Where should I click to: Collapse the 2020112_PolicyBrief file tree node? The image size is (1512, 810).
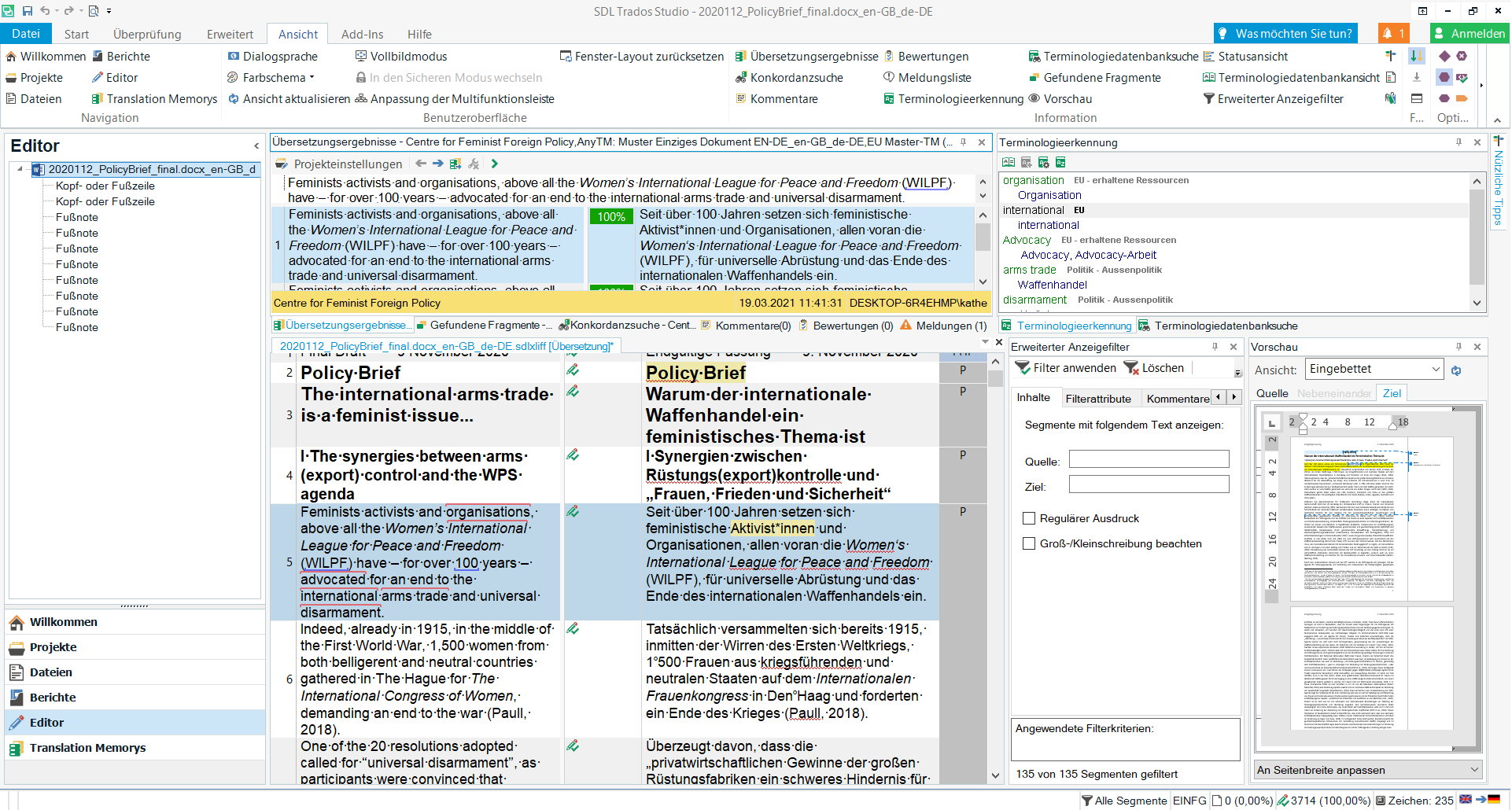[20, 169]
